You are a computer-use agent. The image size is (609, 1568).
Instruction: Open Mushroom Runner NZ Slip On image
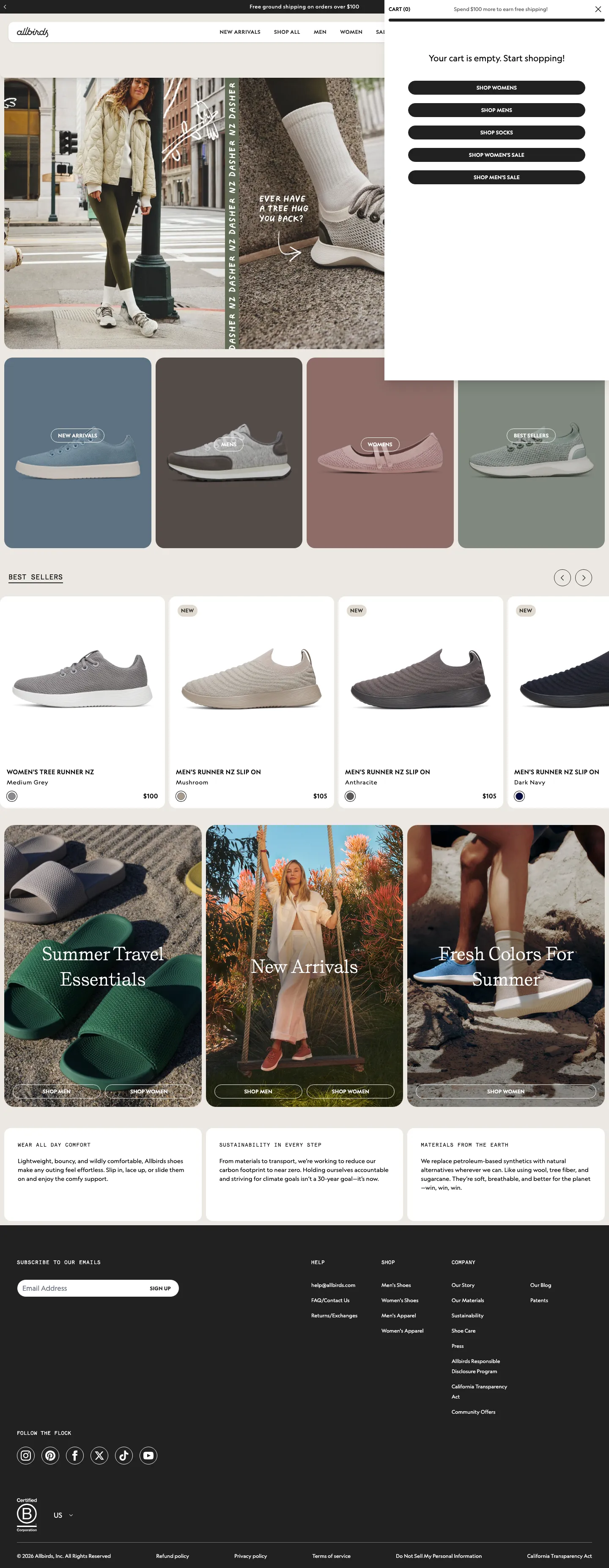(252, 679)
